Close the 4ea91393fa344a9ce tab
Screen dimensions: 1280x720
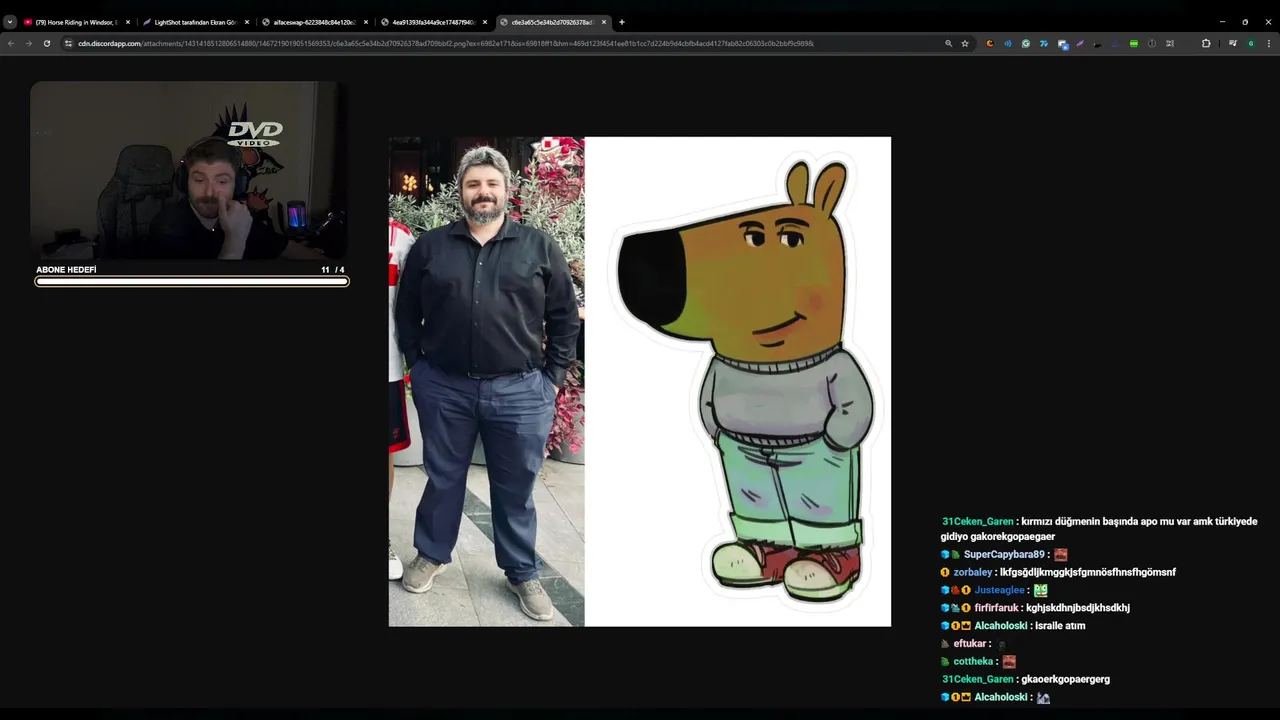[485, 22]
